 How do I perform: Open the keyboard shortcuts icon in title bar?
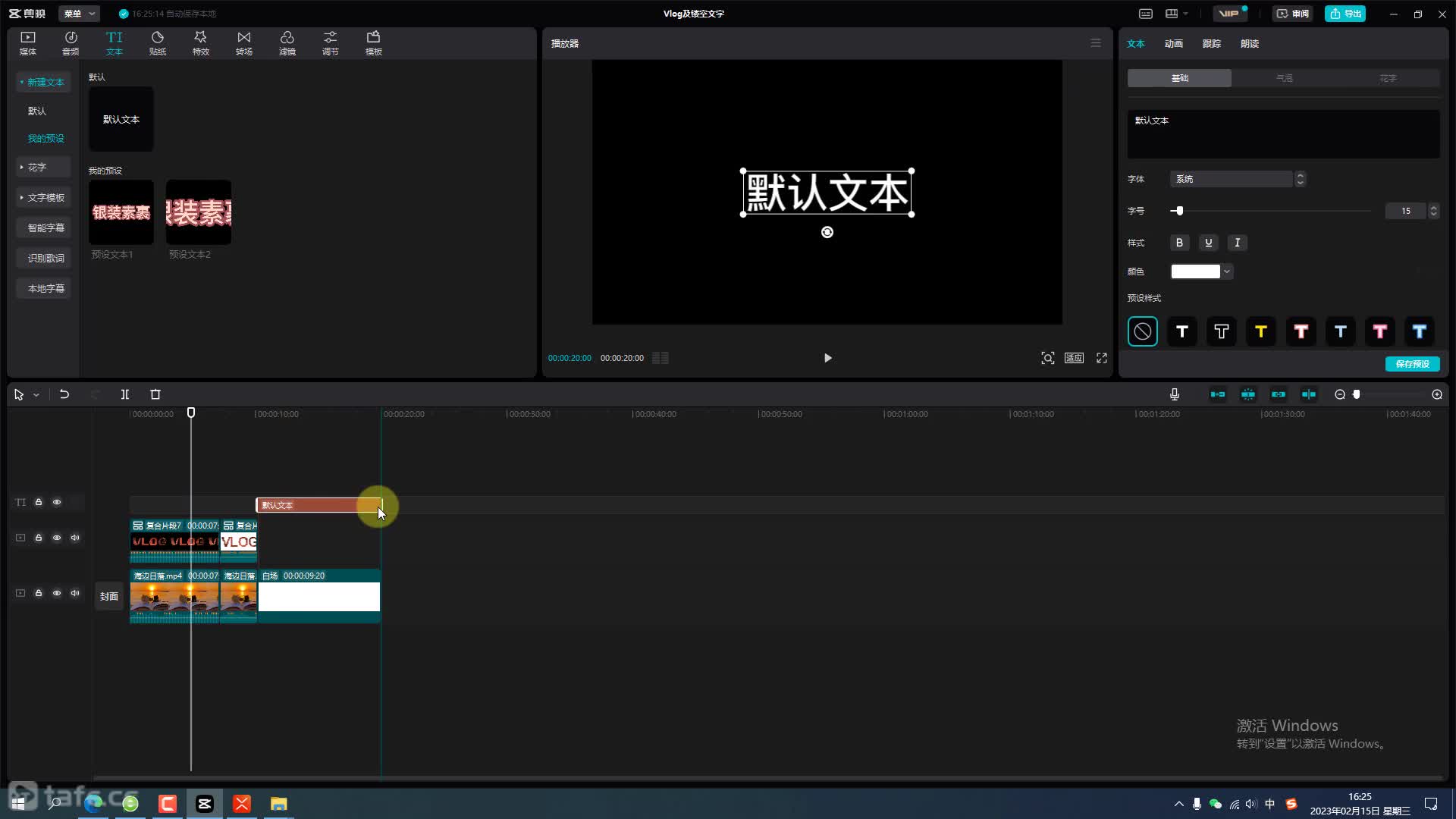coord(1146,14)
